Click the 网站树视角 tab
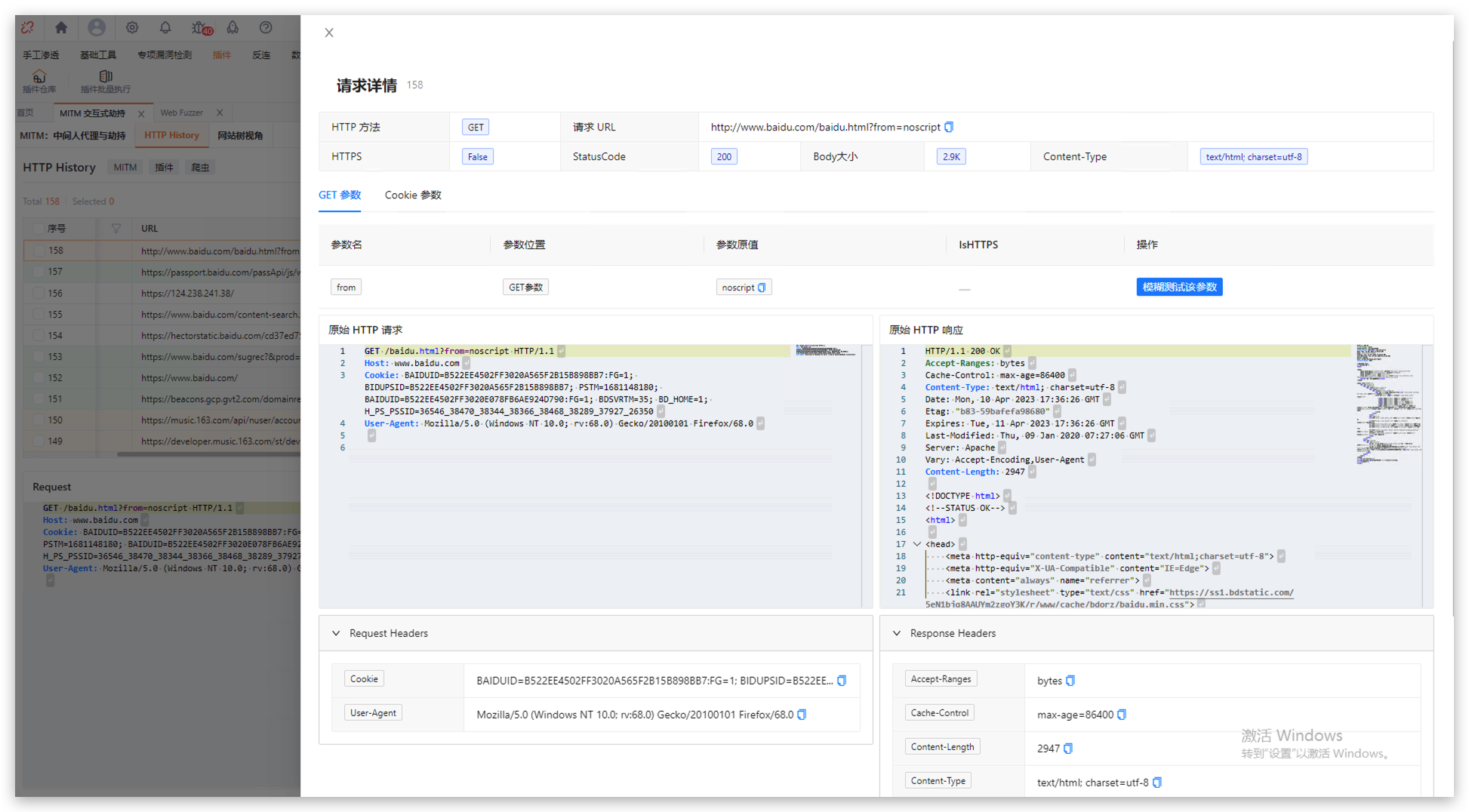This screenshot has width=1469, height=812. (240, 136)
